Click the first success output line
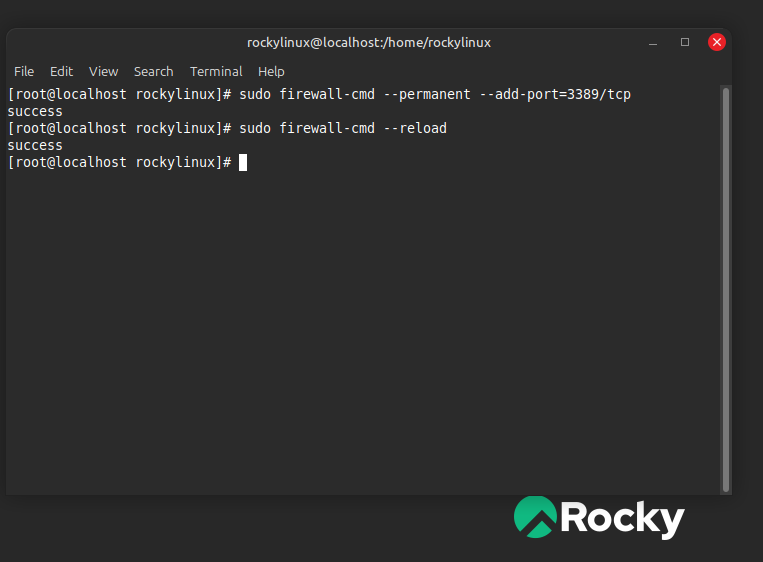The height and width of the screenshot is (562, 763). coord(35,112)
